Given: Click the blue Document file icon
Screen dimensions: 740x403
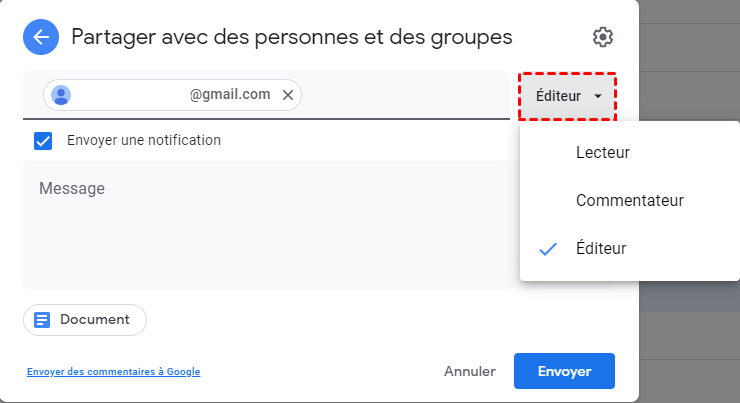Looking at the screenshot, I should 42,320.
